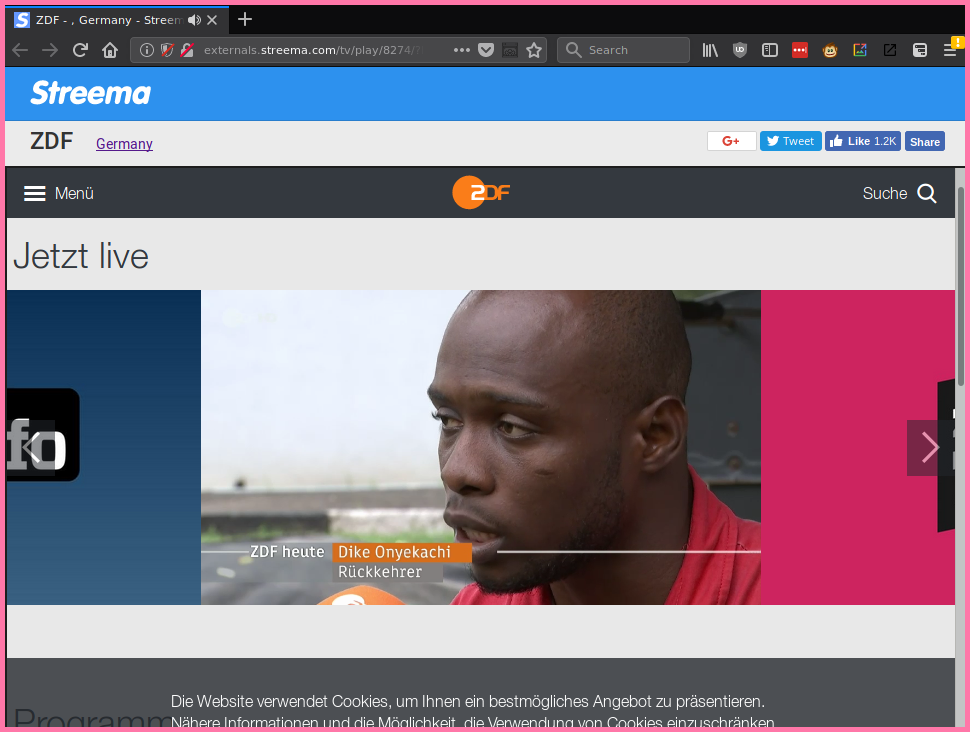
Task: Bookmark this page with the star
Action: tap(534, 50)
